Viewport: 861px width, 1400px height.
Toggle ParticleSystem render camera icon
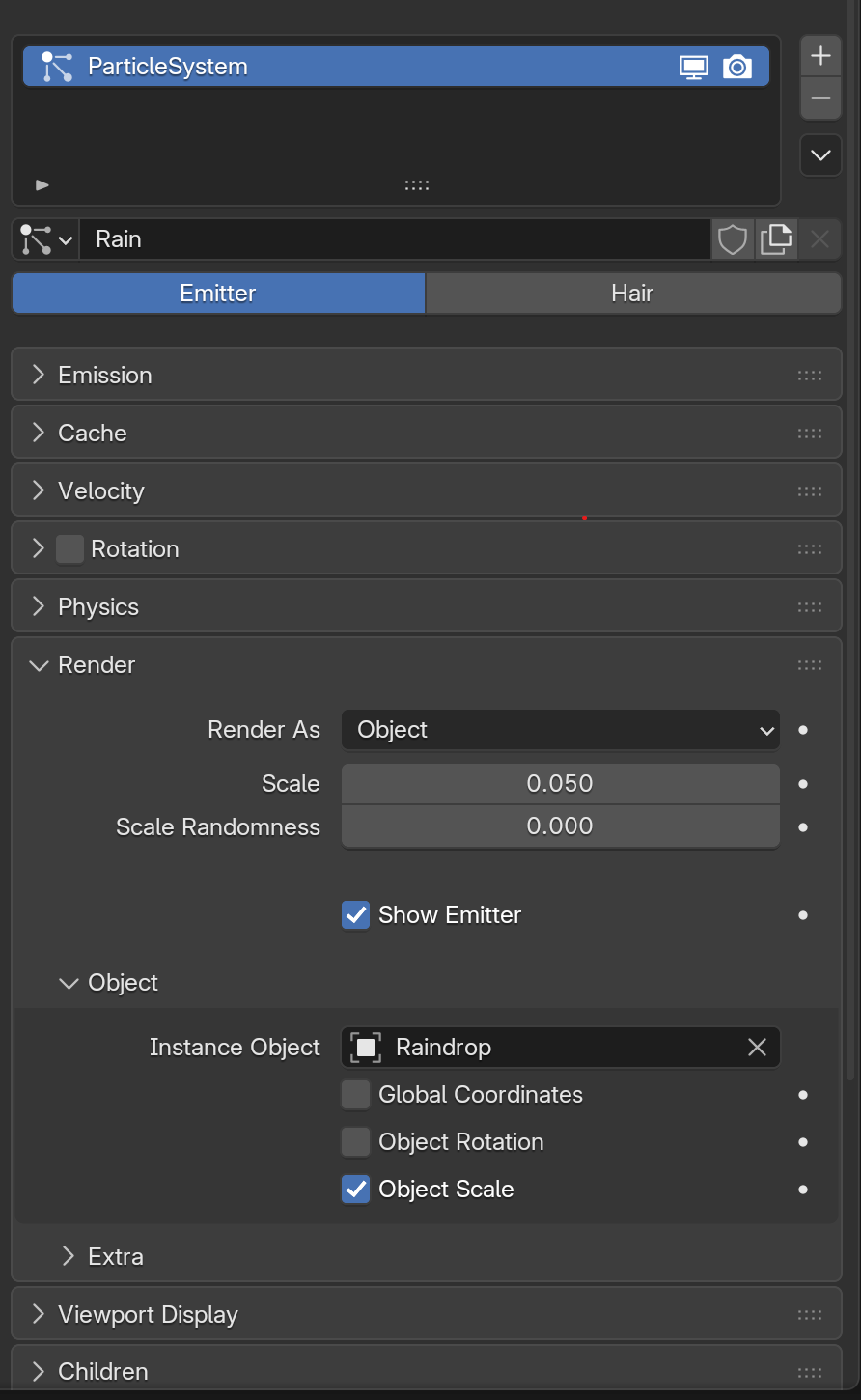(737, 67)
